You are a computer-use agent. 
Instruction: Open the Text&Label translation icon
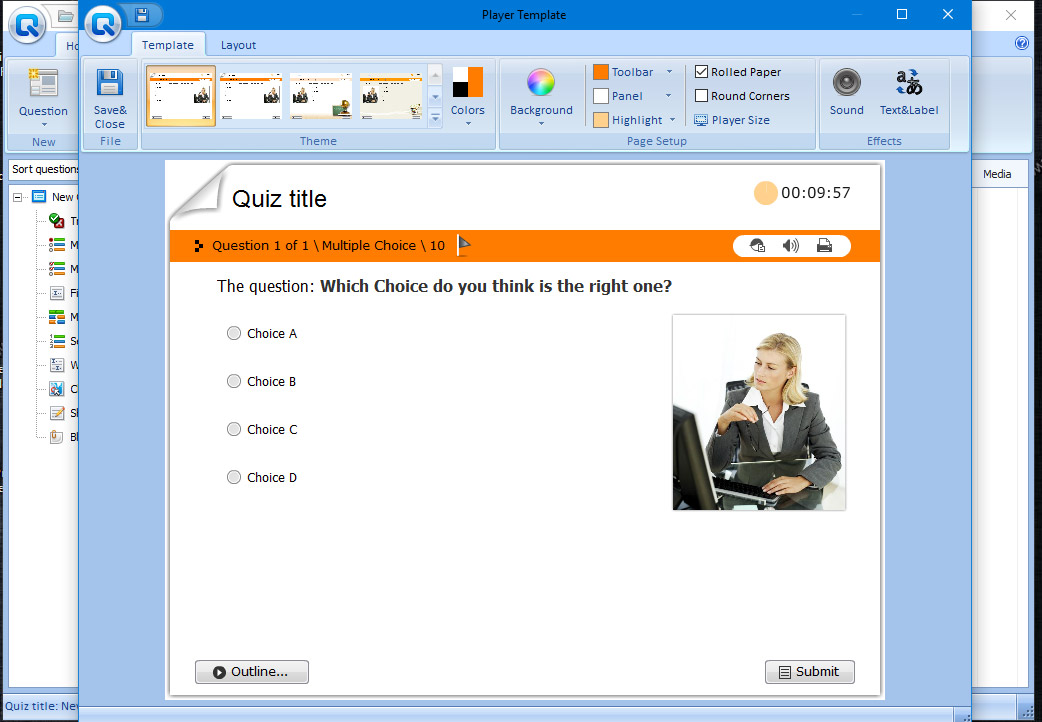click(x=908, y=82)
